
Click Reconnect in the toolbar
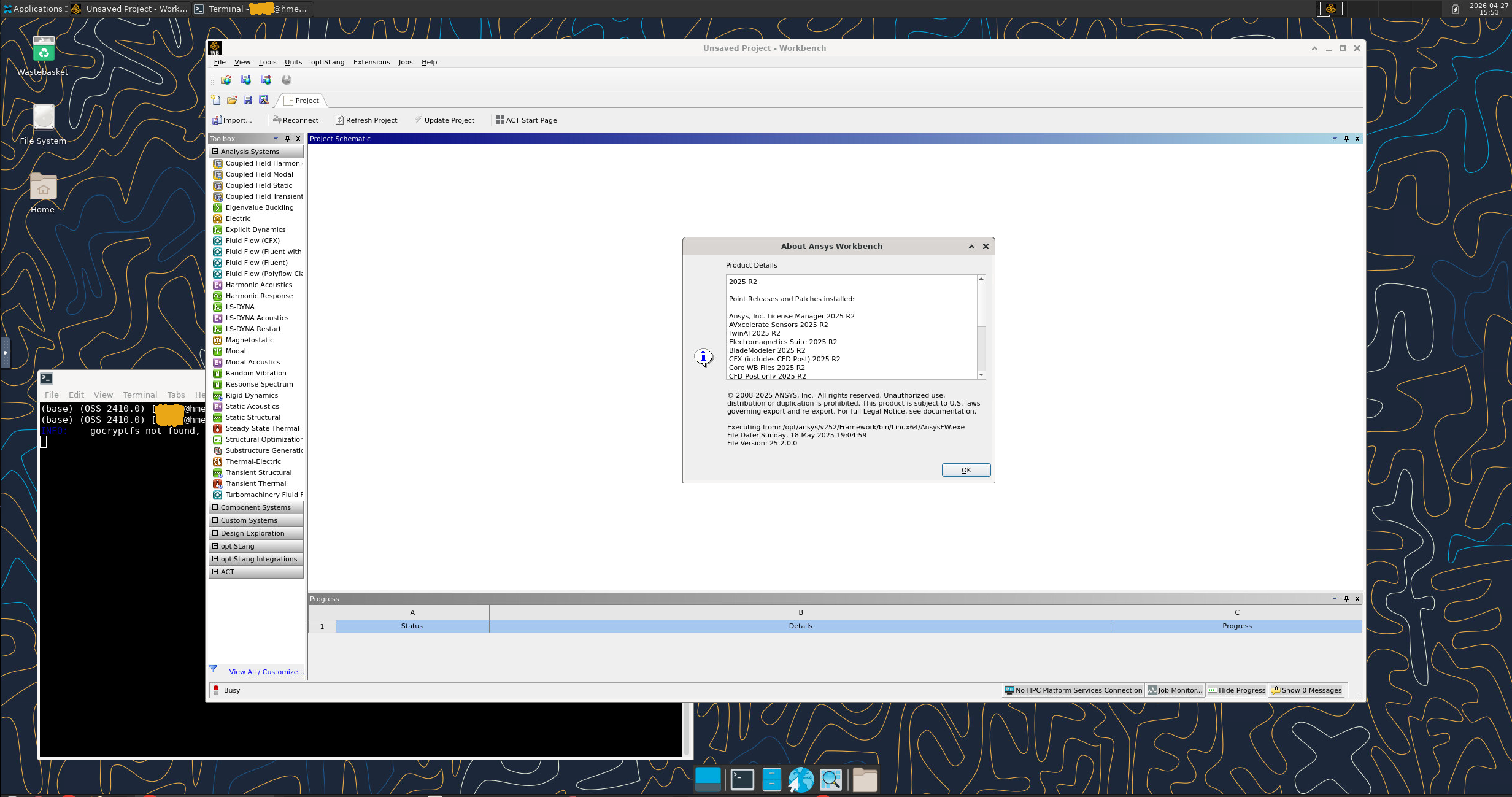click(295, 120)
